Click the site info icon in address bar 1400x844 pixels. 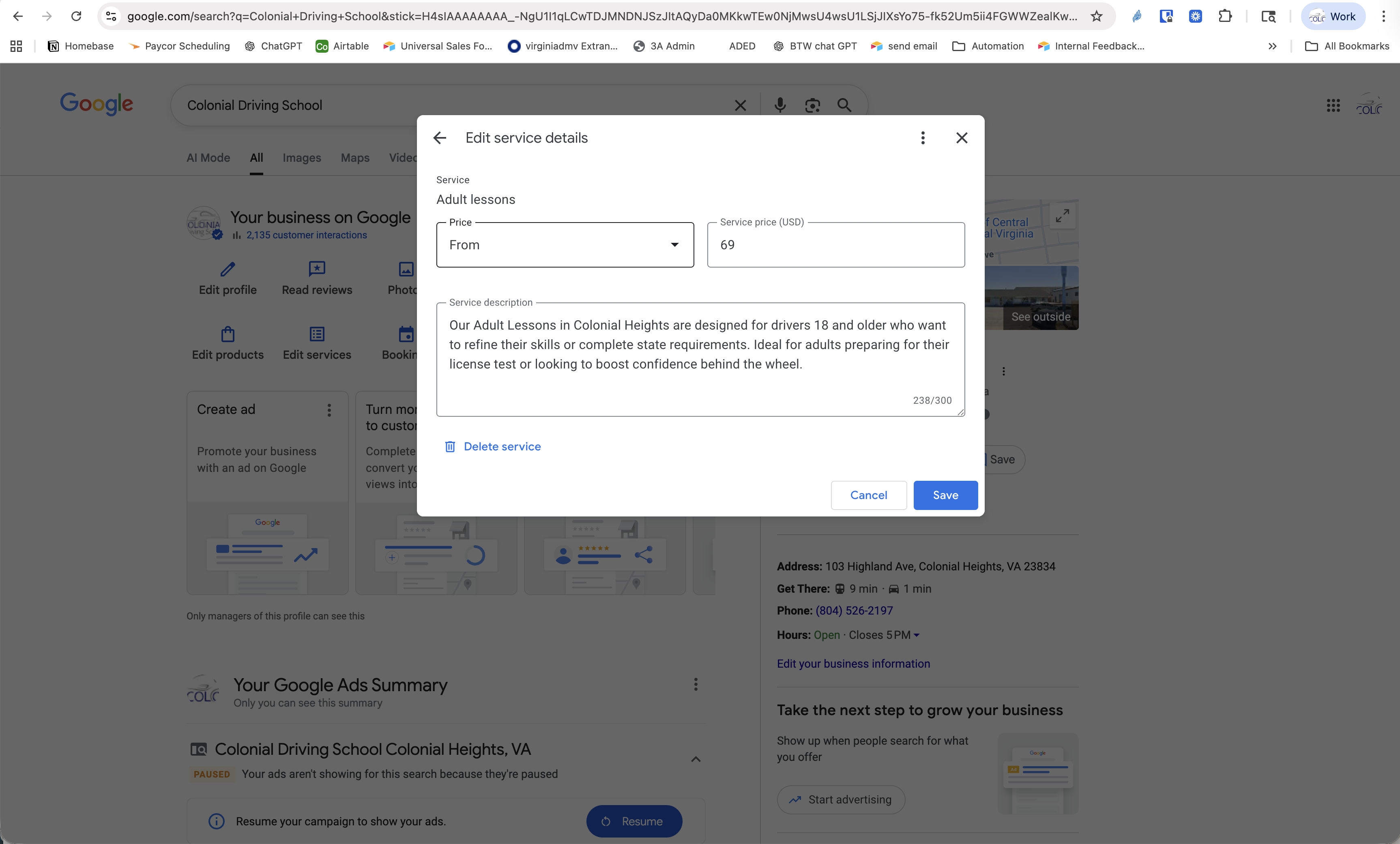coord(112,17)
